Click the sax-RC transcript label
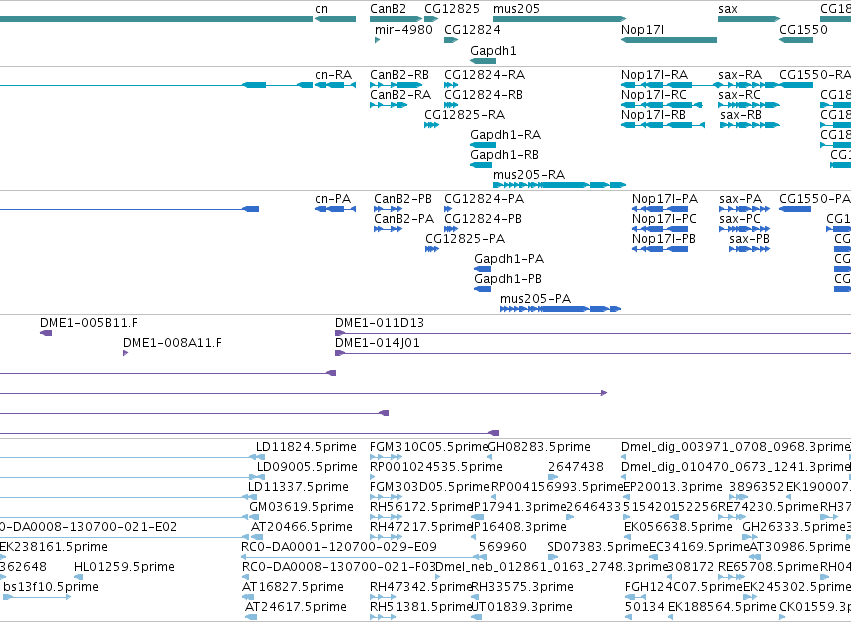851x622 pixels. click(739, 94)
